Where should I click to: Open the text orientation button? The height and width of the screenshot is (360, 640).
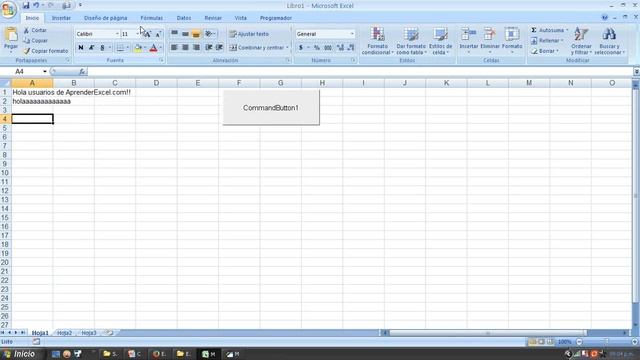pyautogui.click(x=210, y=33)
